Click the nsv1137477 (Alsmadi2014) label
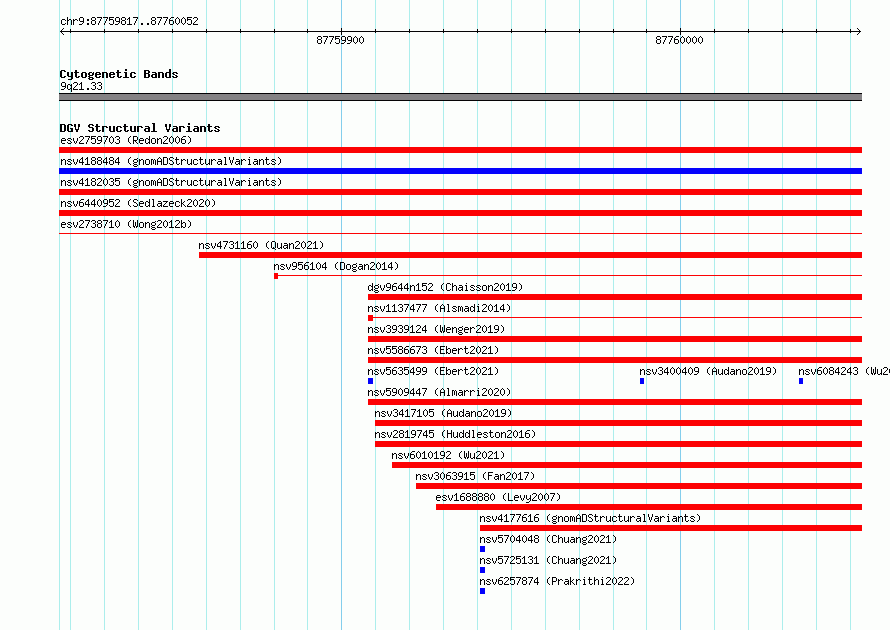890x630 pixels. 439,308
